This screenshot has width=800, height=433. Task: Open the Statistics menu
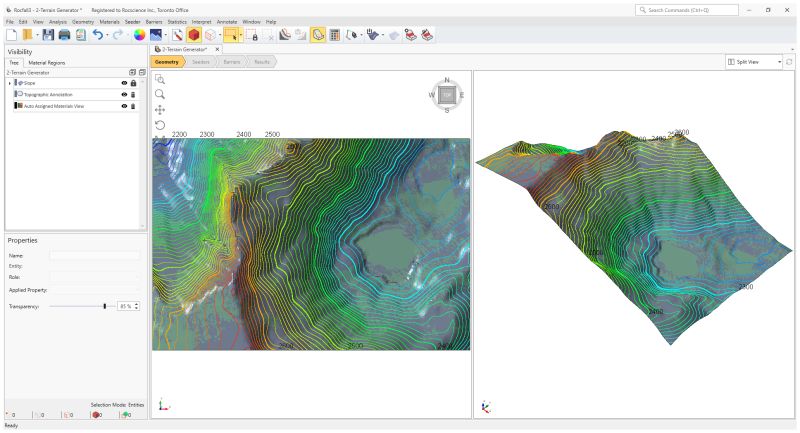(177, 22)
